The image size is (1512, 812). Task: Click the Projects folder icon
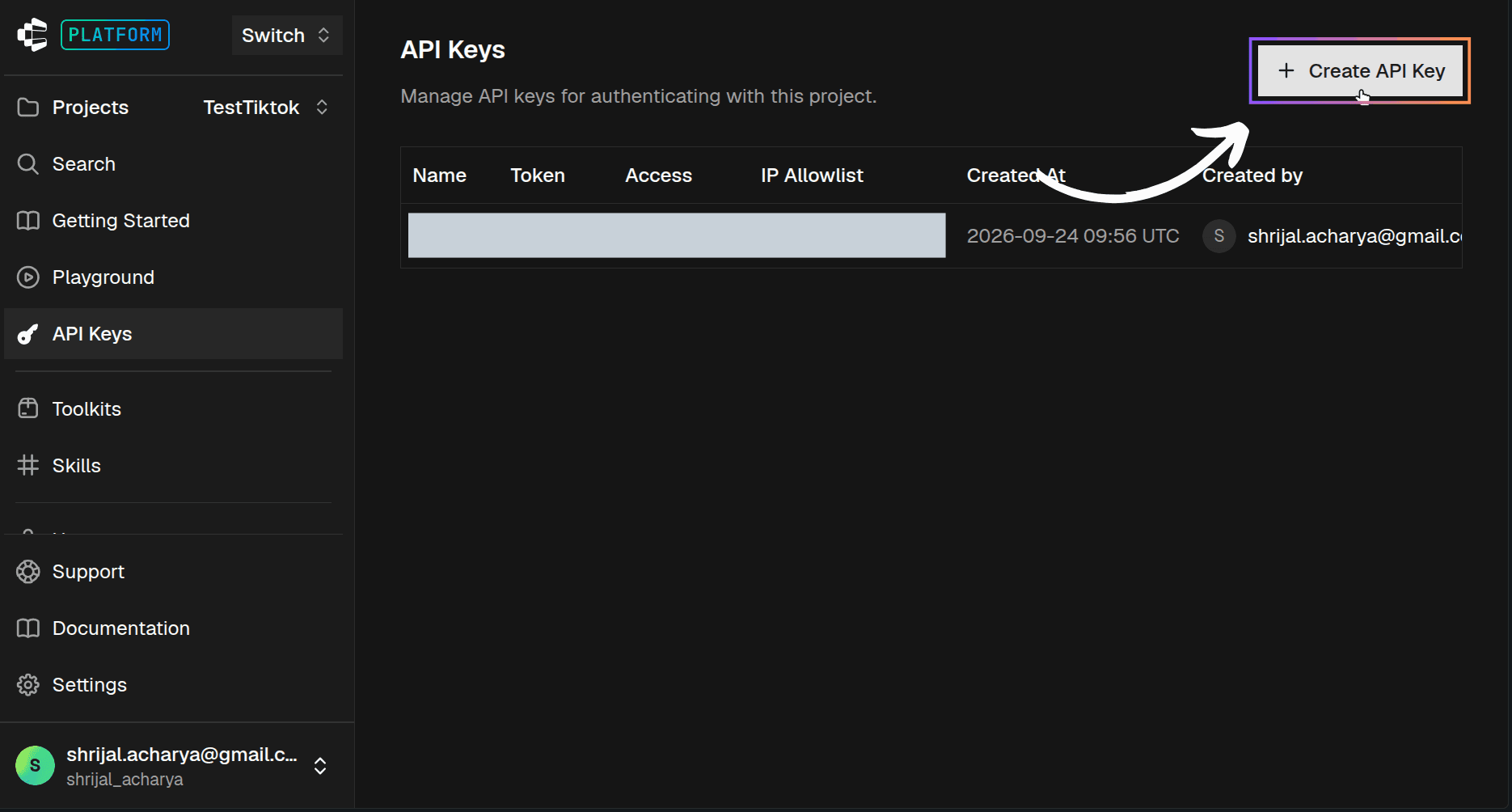[x=28, y=108]
